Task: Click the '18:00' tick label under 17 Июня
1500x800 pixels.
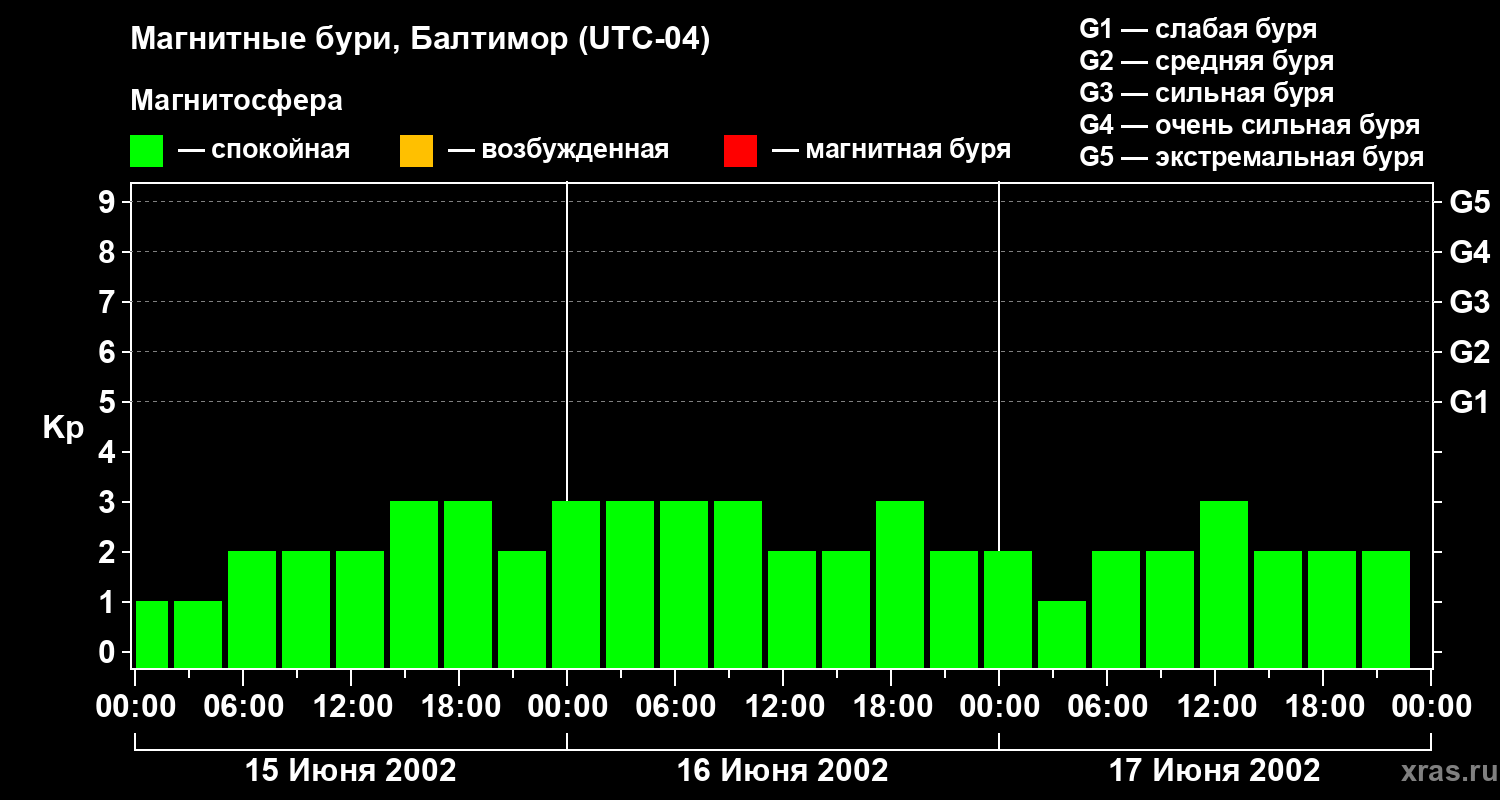Action: (x=1323, y=706)
